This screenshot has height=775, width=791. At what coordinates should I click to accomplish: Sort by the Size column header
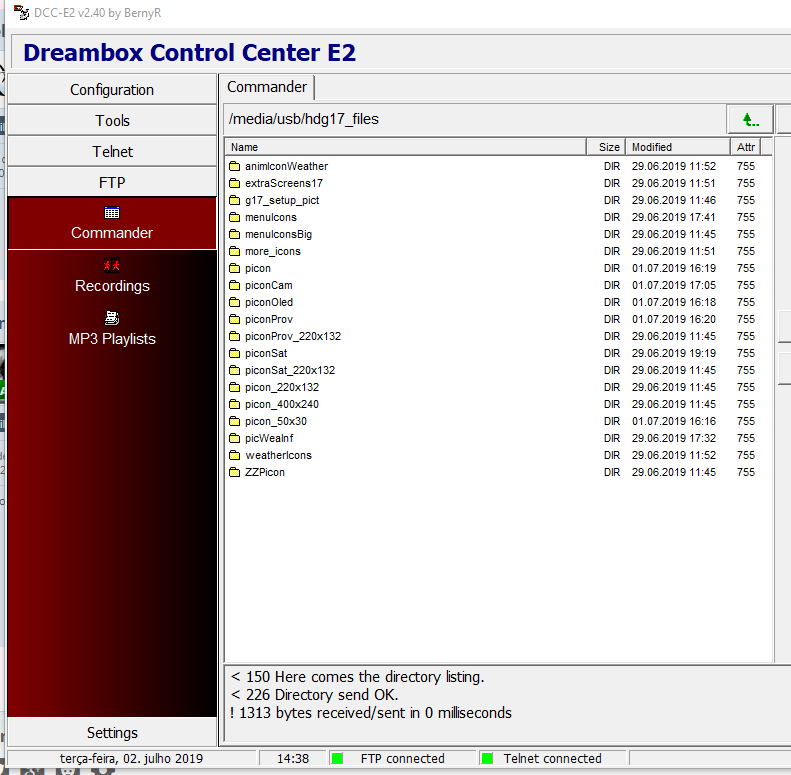[606, 147]
